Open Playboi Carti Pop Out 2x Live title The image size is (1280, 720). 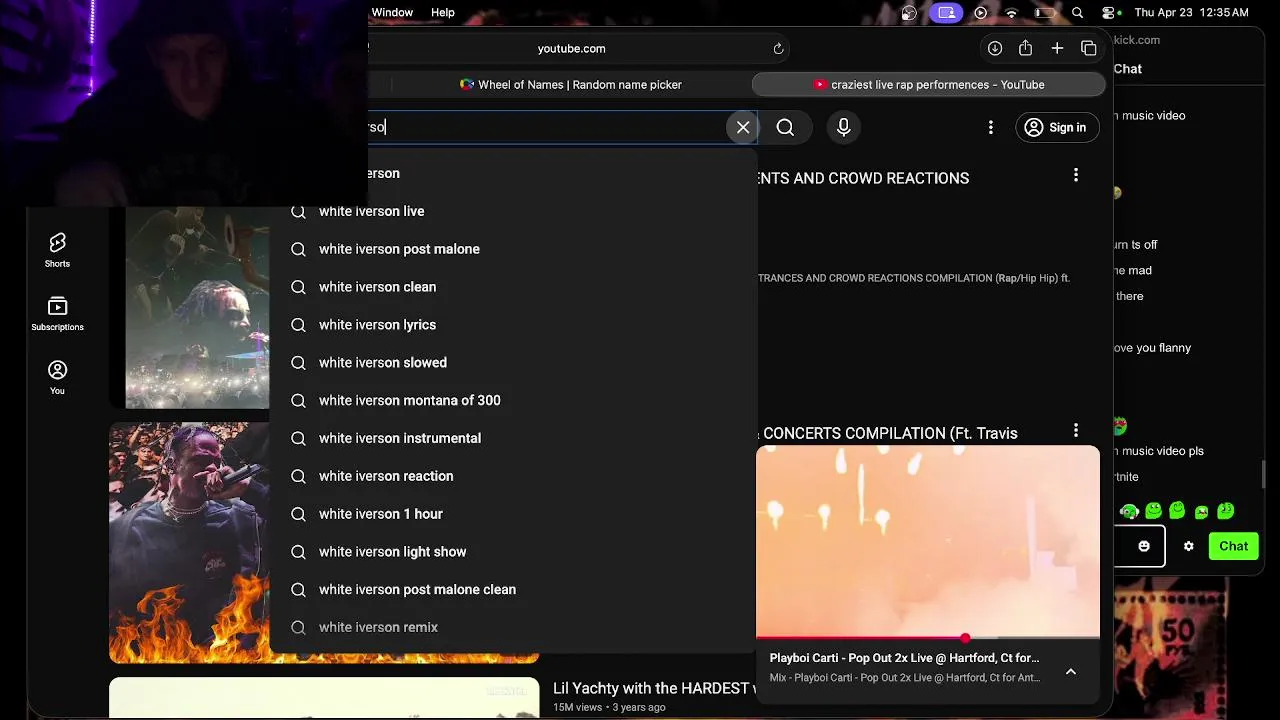(904, 658)
